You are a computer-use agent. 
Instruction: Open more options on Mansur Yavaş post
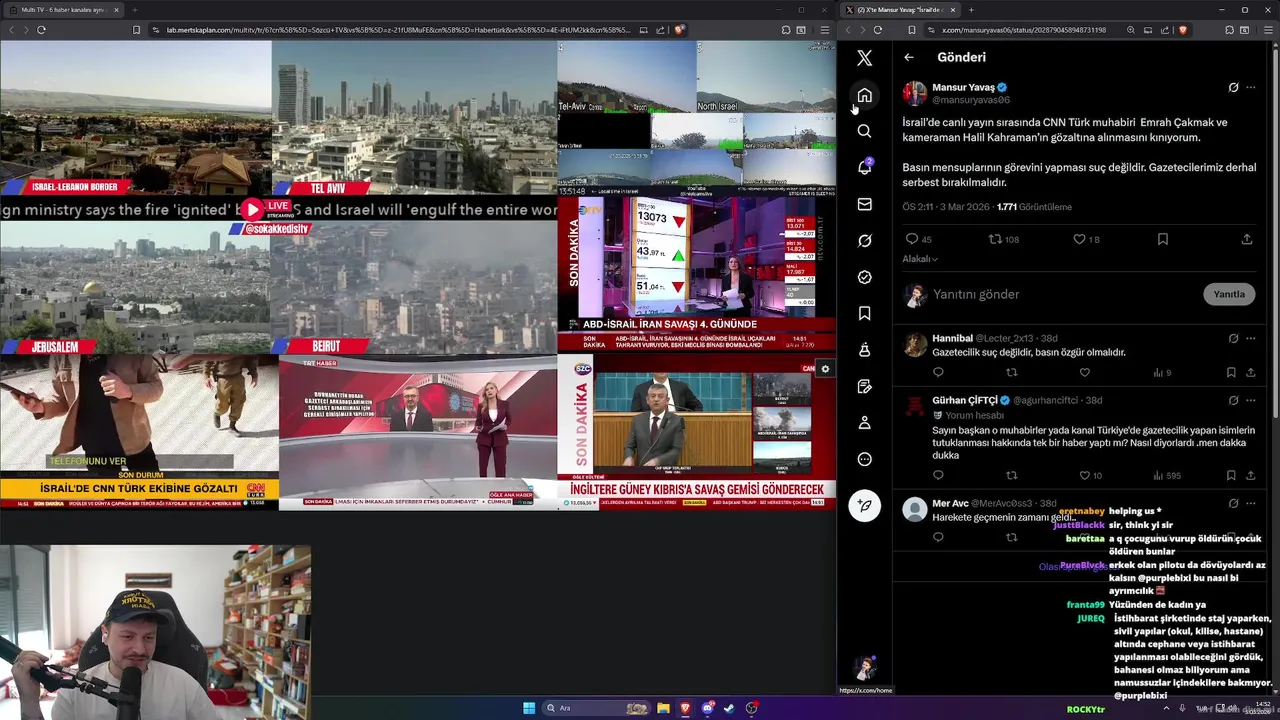[1250, 87]
